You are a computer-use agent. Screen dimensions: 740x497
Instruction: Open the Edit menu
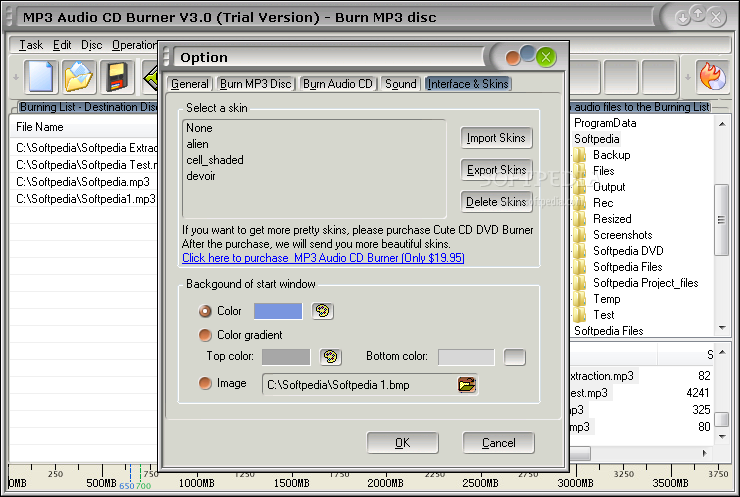point(62,45)
